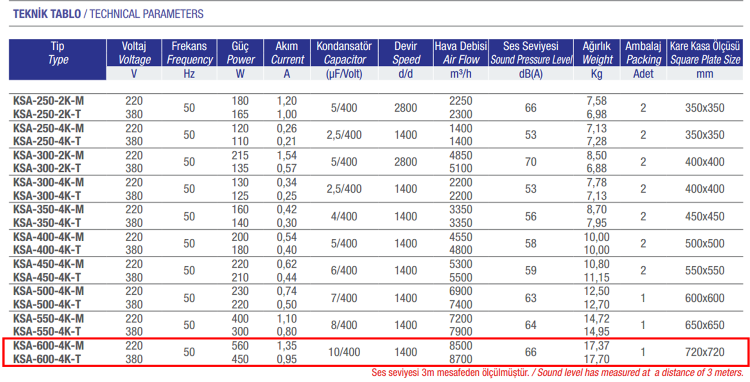Image resolution: width=750 pixels, height=382 pixels.
Task: Click model name KSA-450-4K-T
Action: [47, 277]
